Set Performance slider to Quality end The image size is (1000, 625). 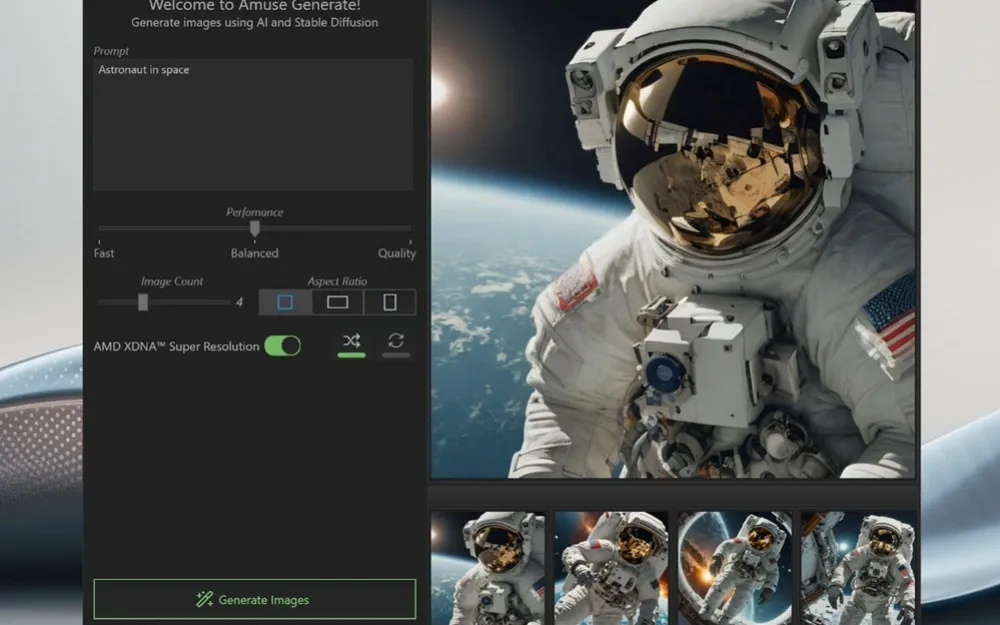pyautogui.click(x=410, y=228)
